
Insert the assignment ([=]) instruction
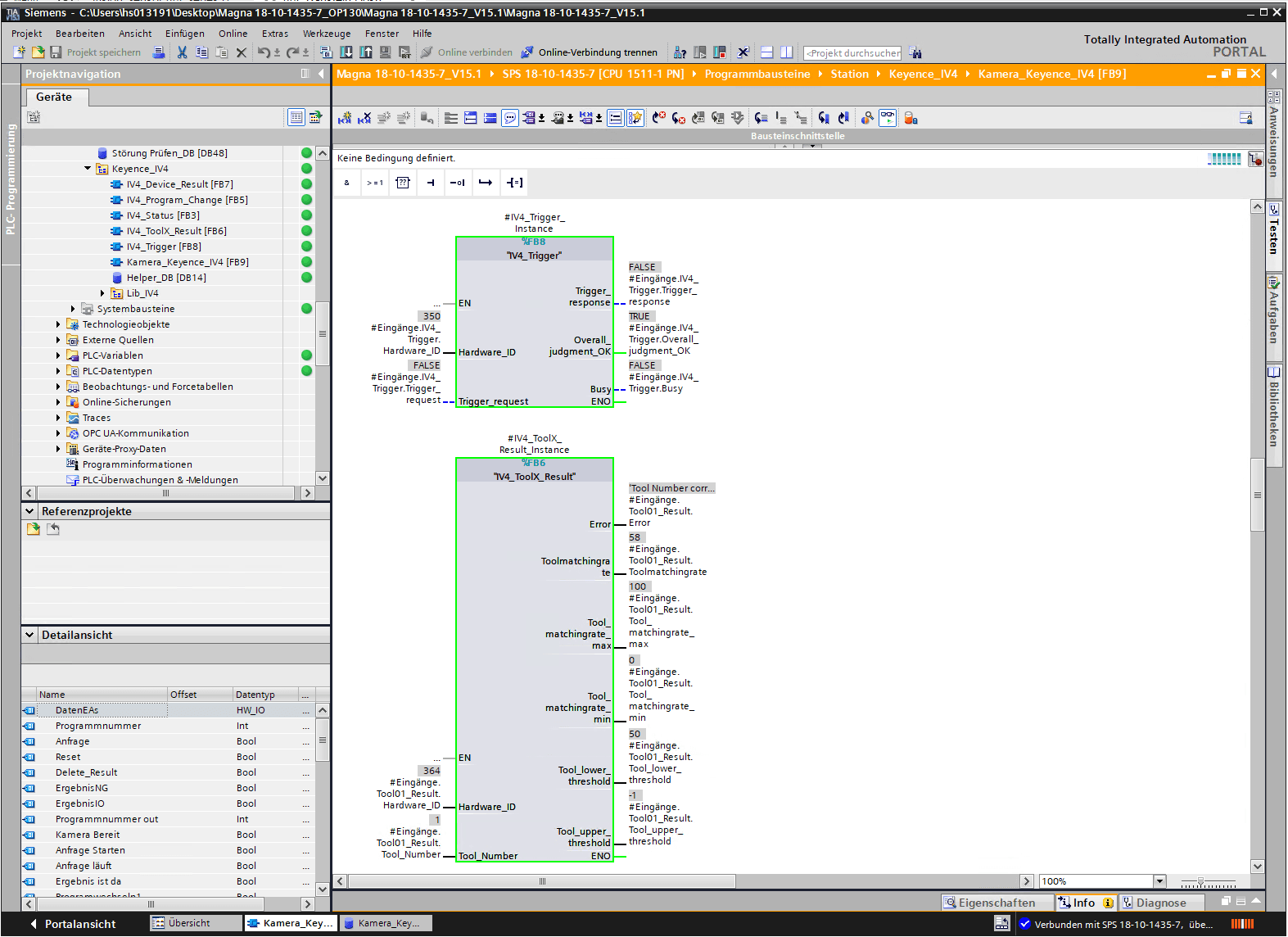pyautogui.click(x=514, y=183)
